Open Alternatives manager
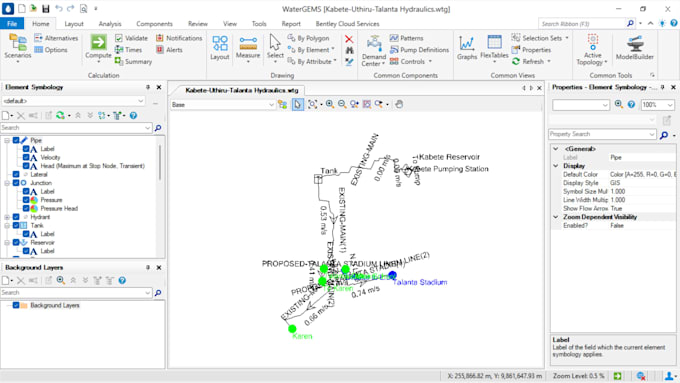The image size is (680, 383). click(x=56, y=38)
